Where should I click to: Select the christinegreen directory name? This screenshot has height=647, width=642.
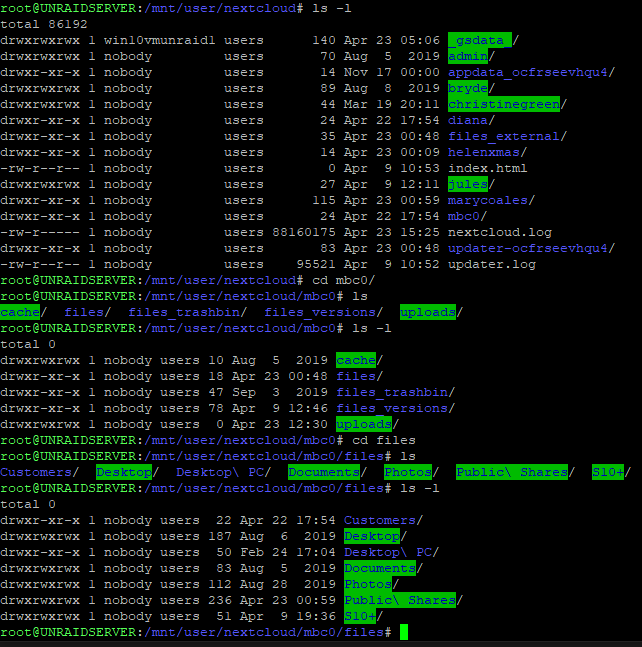coord(504,104)
